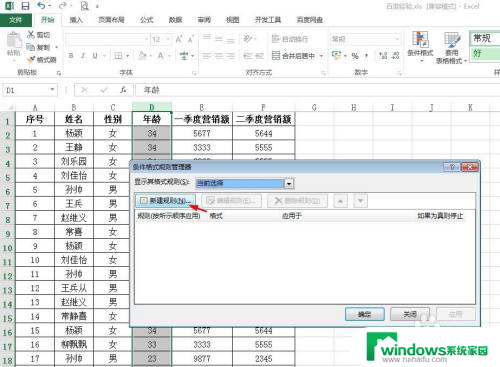Select the 常规 cell style
Viewport: 500px width, 367px height.
tap(485, 38)
